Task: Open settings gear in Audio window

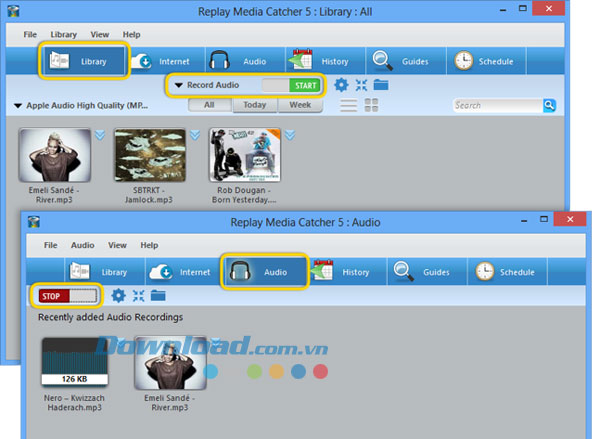Action: point(118,295)
